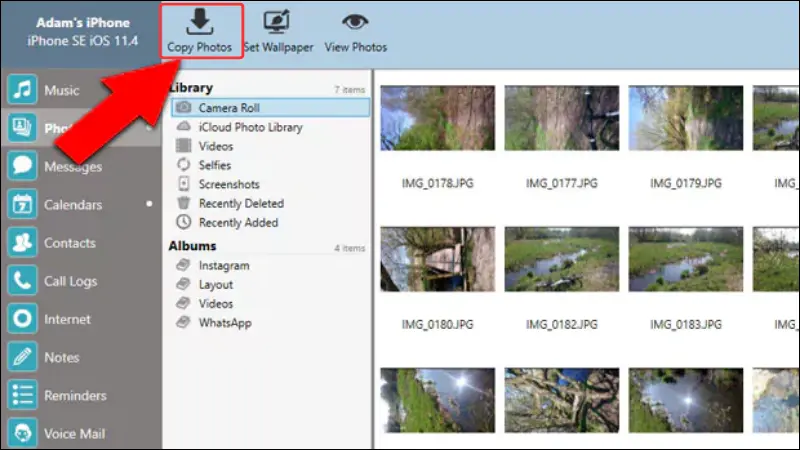
Task: Click the Adam's iPhone device name
Action: [x=83, y=22]
